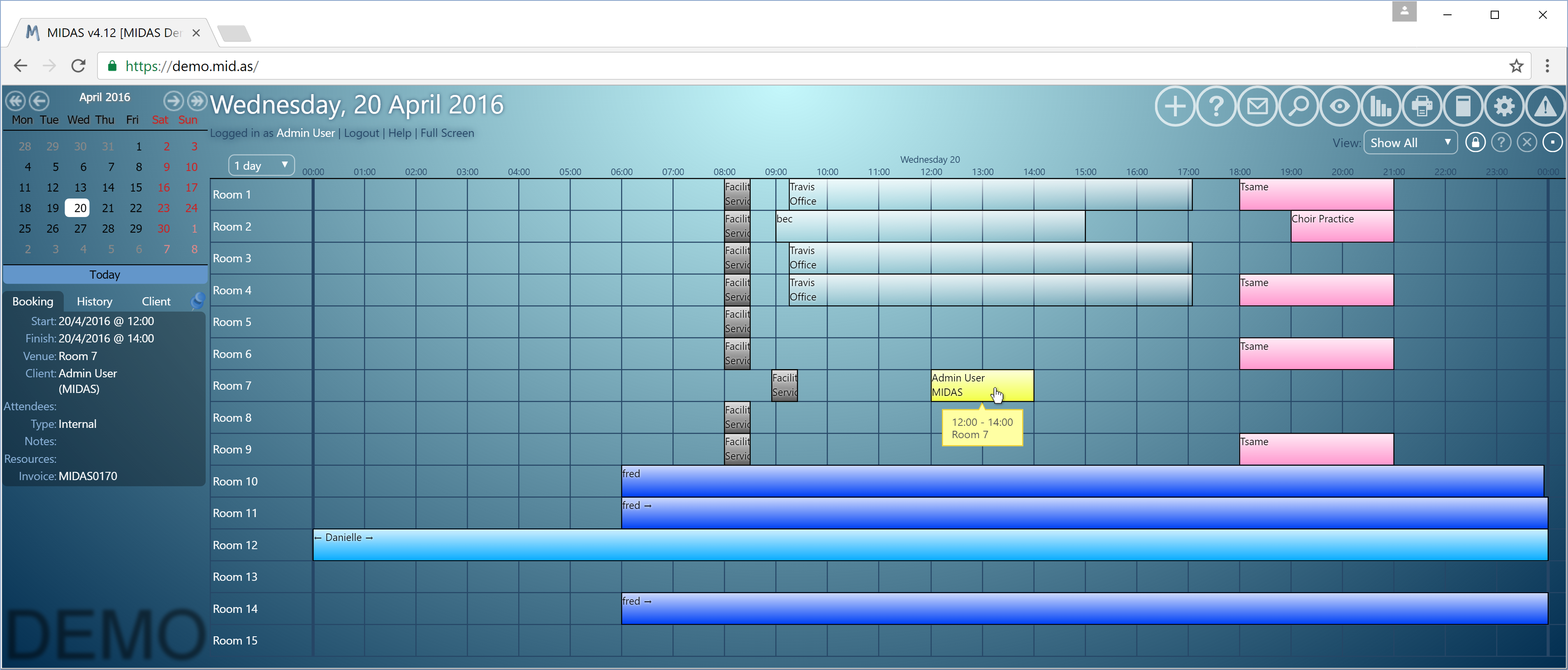Open the messages envelope icon
Screen dimensions: 1568x670
point(1257,106)
